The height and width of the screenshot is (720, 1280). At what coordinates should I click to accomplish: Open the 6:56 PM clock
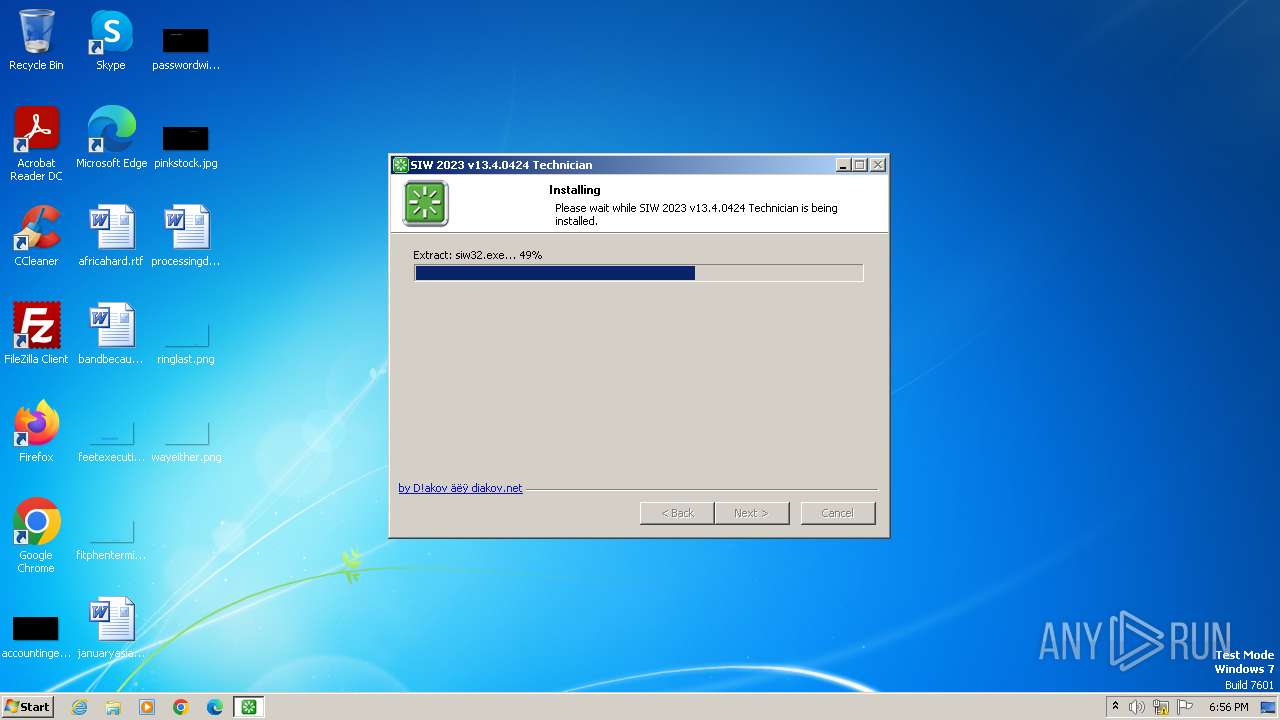tap(1228, 707)
